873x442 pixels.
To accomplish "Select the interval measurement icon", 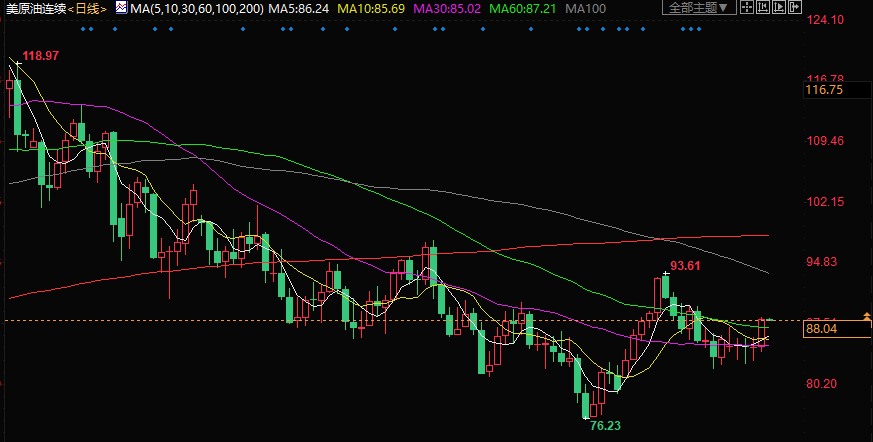I will tap(763, 8).
